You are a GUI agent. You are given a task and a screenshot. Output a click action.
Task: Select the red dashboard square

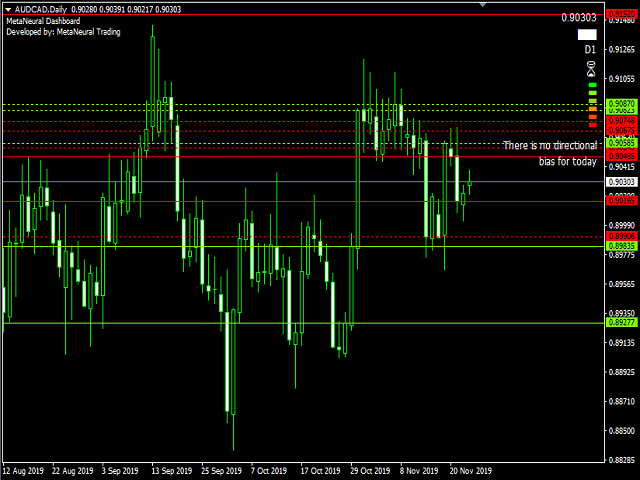(593, 125)
